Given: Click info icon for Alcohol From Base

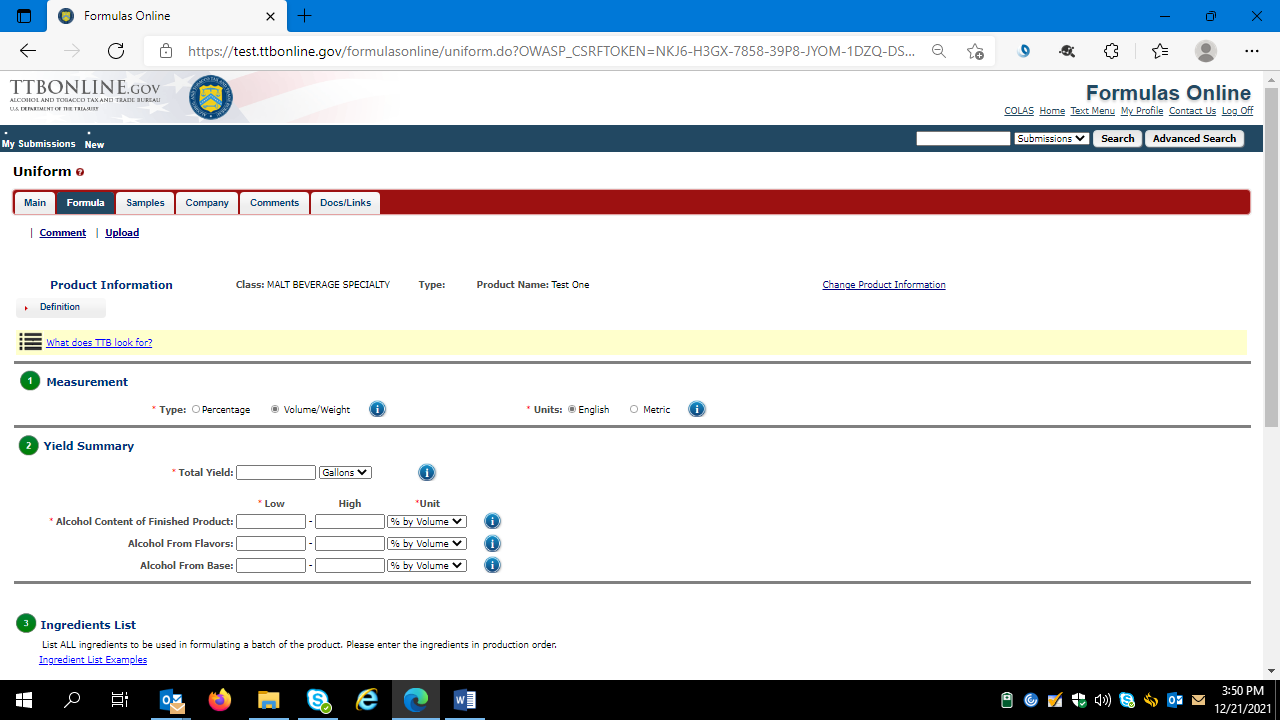Looking at the screenshot, I should (492, 565).
